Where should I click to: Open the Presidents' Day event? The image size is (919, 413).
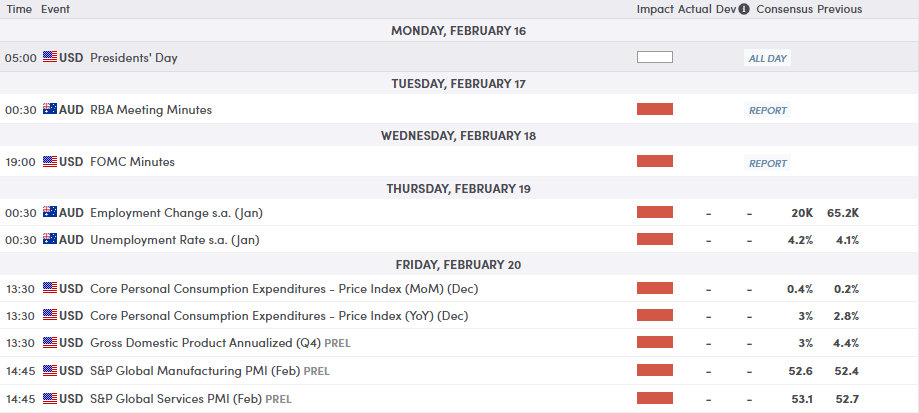[134, 58]
